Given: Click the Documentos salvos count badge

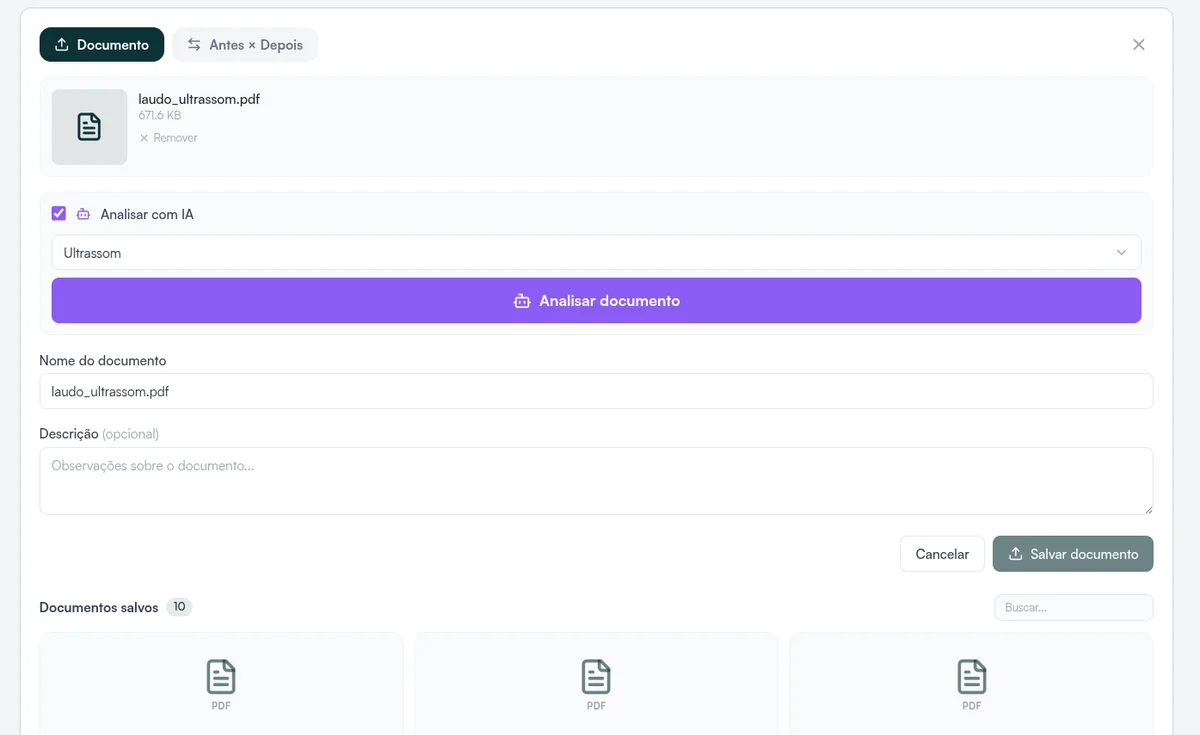Looking at the screenshot, I should (x=179, y=607).
